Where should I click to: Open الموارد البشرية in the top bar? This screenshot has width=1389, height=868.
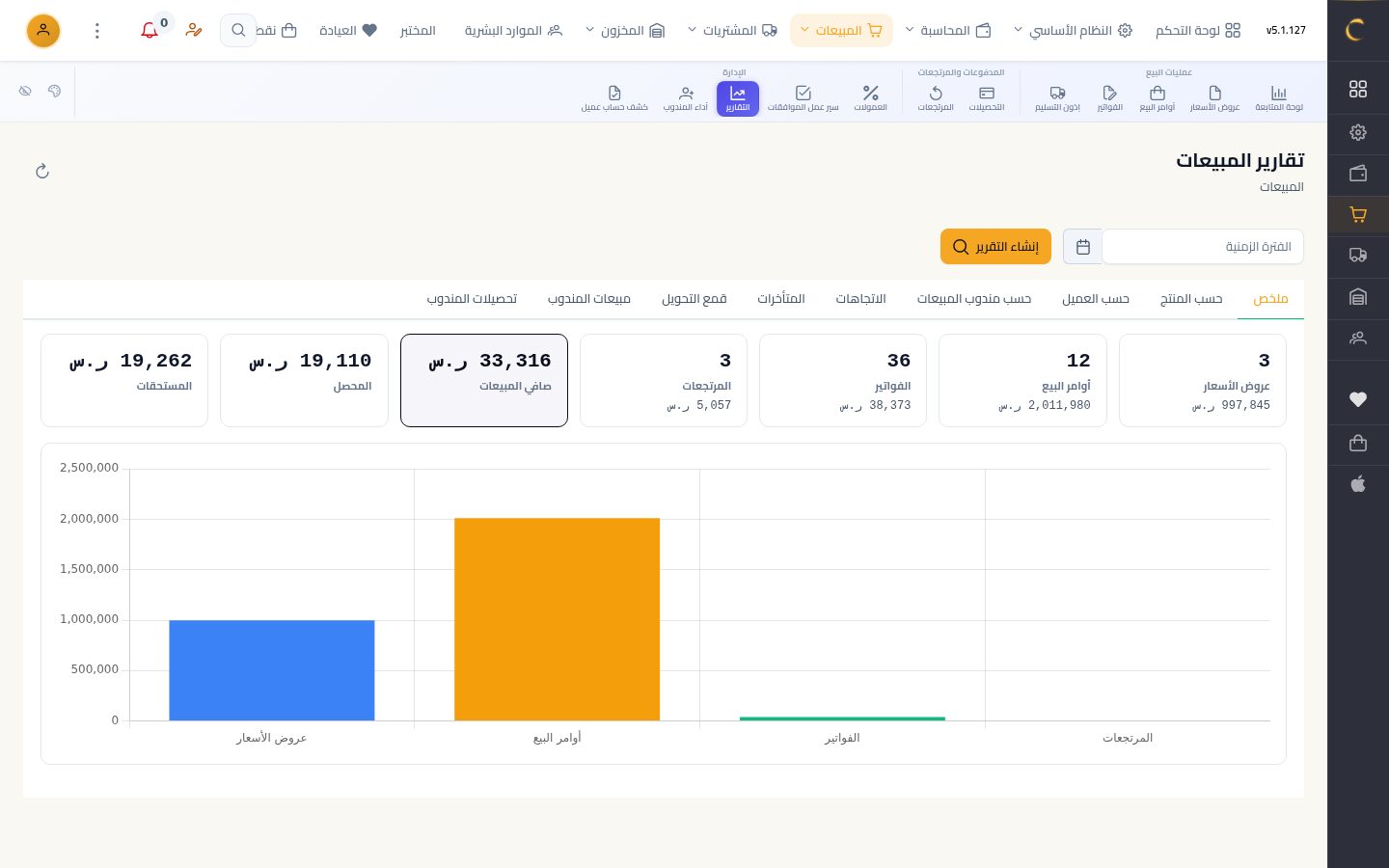click(513, 31)
